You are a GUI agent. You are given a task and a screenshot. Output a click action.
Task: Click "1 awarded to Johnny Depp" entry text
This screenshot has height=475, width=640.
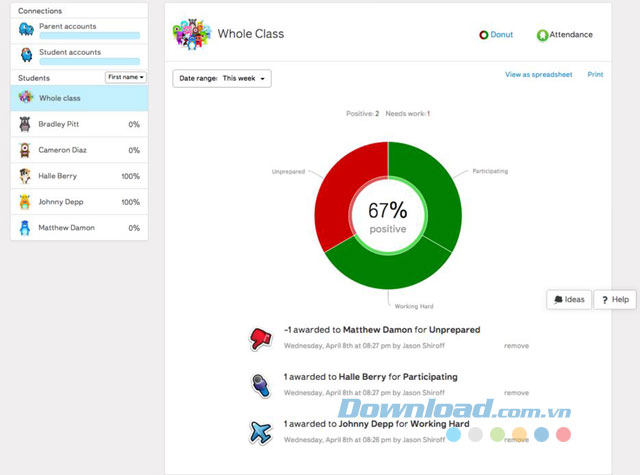pyautogui.click(x=376, y=424)
